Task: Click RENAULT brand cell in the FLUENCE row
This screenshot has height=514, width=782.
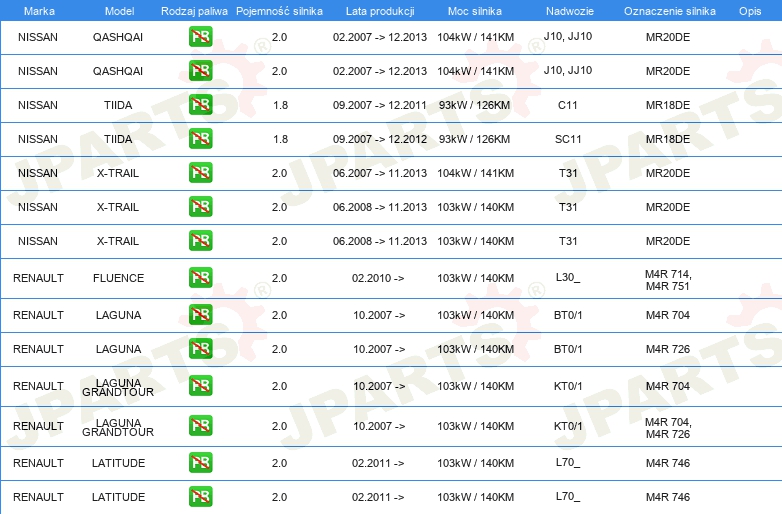Action: click(38, 278)
